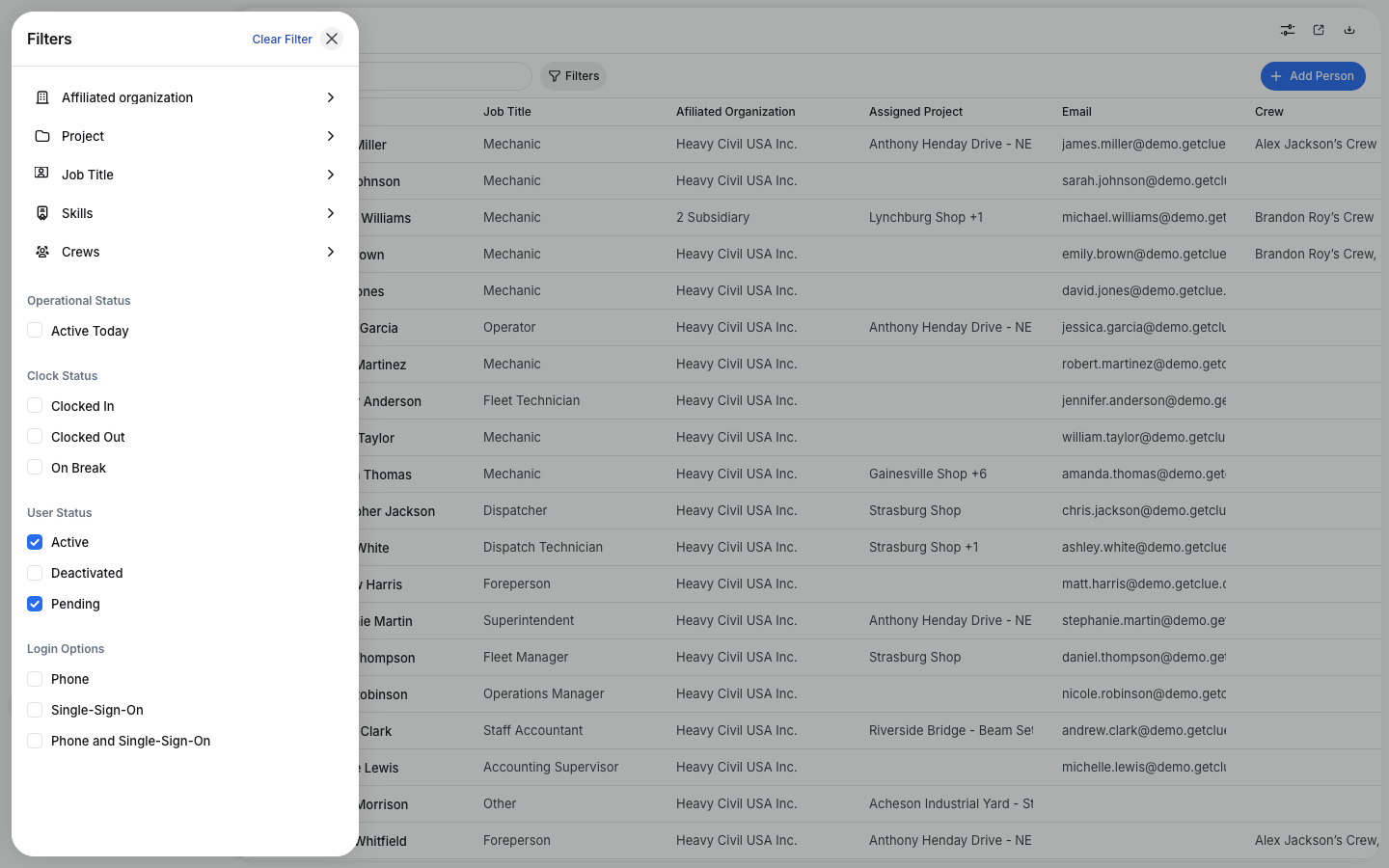
Task: Tick the On Break checkbox
Action: [35, 467]
